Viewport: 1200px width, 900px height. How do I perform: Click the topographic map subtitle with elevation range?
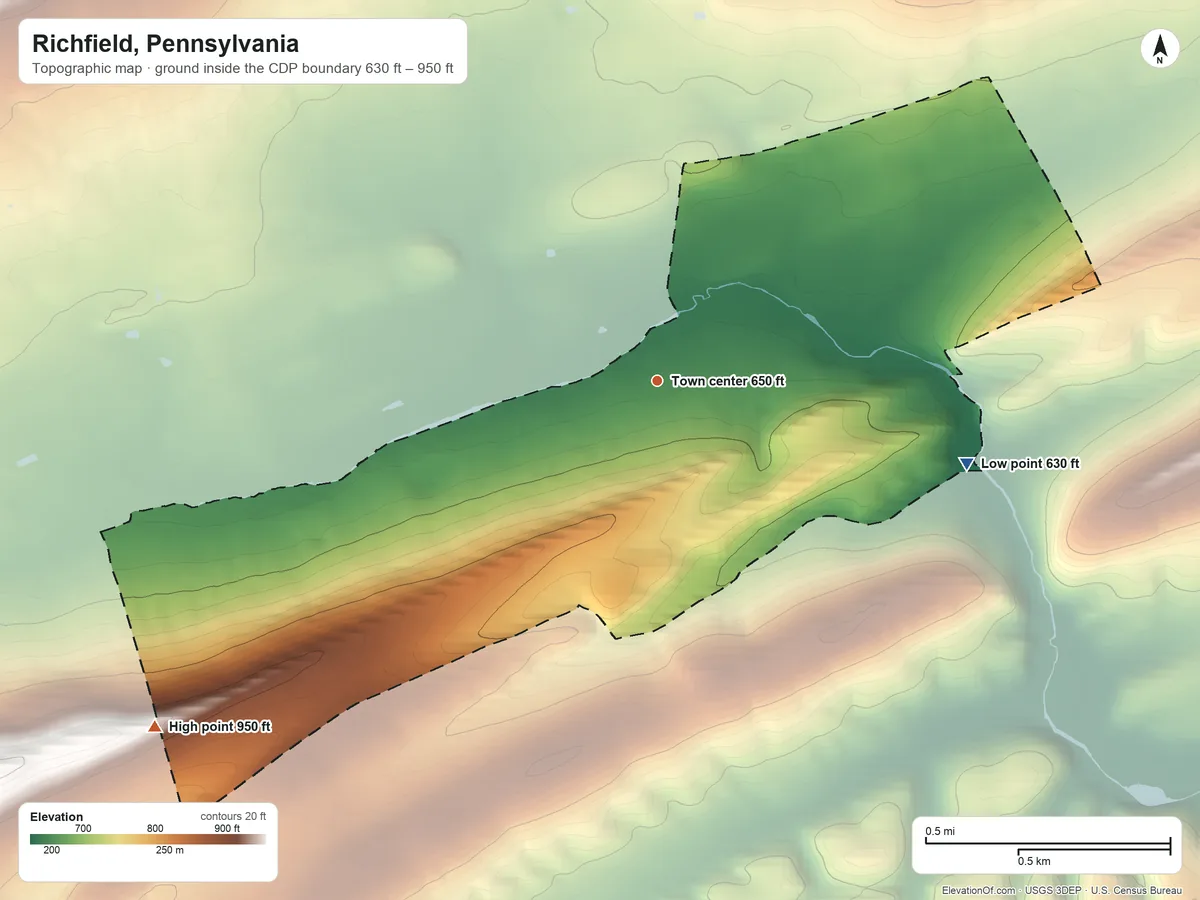pyautogui.click(x=243, y=71)
